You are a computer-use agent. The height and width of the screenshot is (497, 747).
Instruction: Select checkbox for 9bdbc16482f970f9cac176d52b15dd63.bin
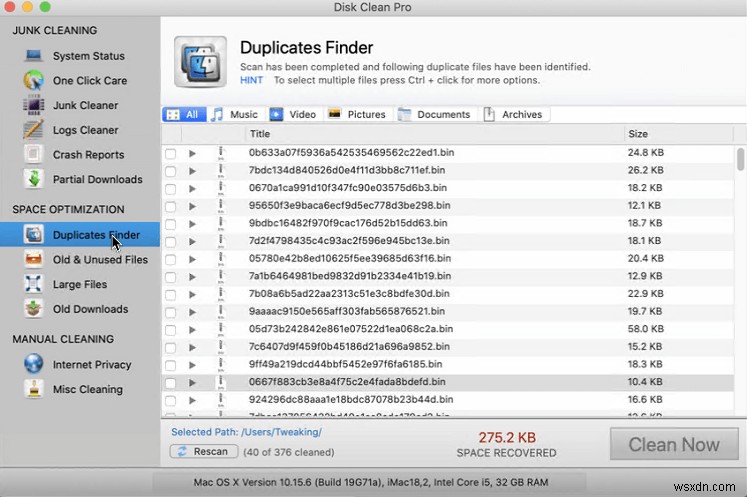(x=170, y=224)
